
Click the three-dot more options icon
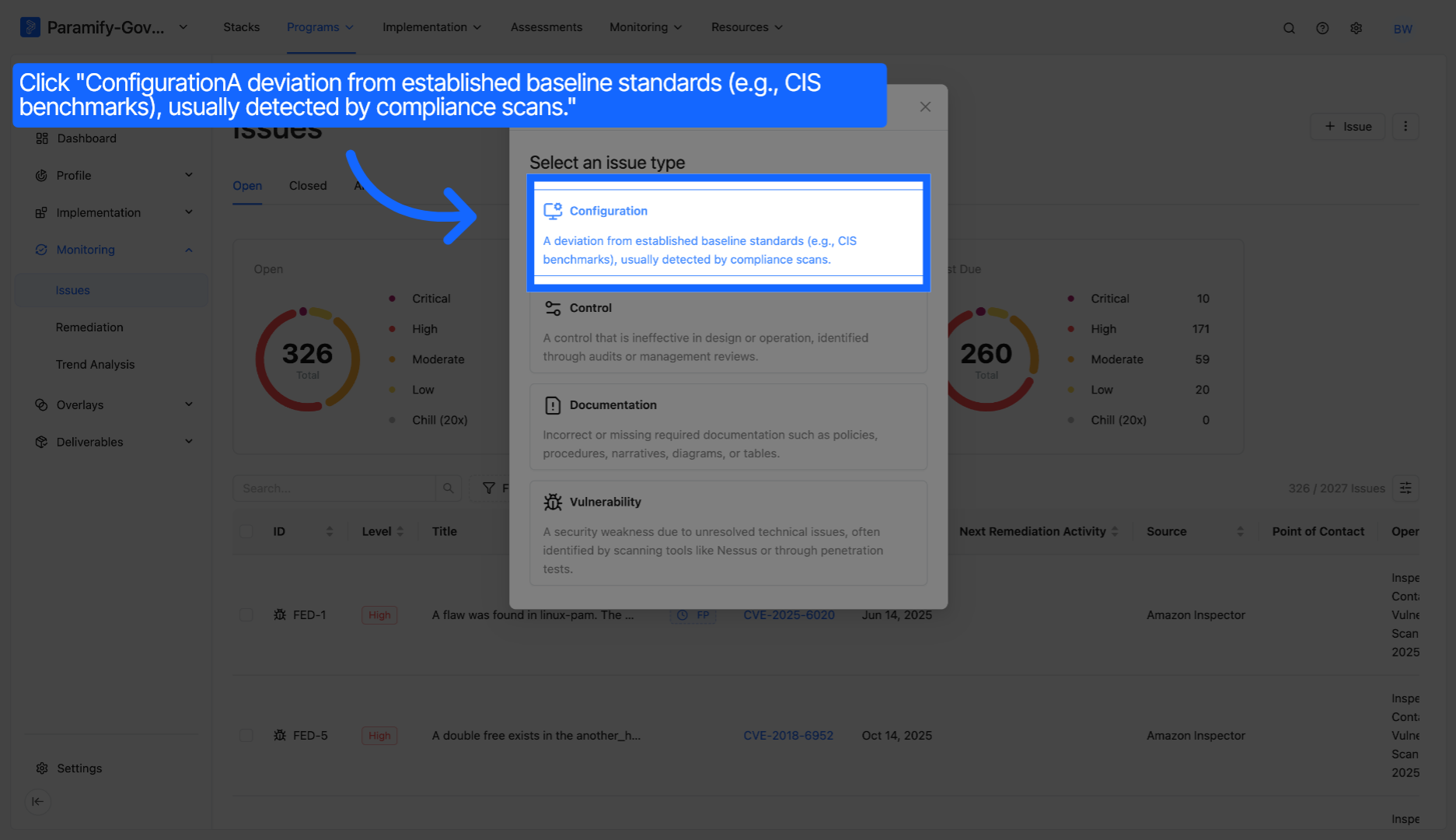pos(1405,126)
